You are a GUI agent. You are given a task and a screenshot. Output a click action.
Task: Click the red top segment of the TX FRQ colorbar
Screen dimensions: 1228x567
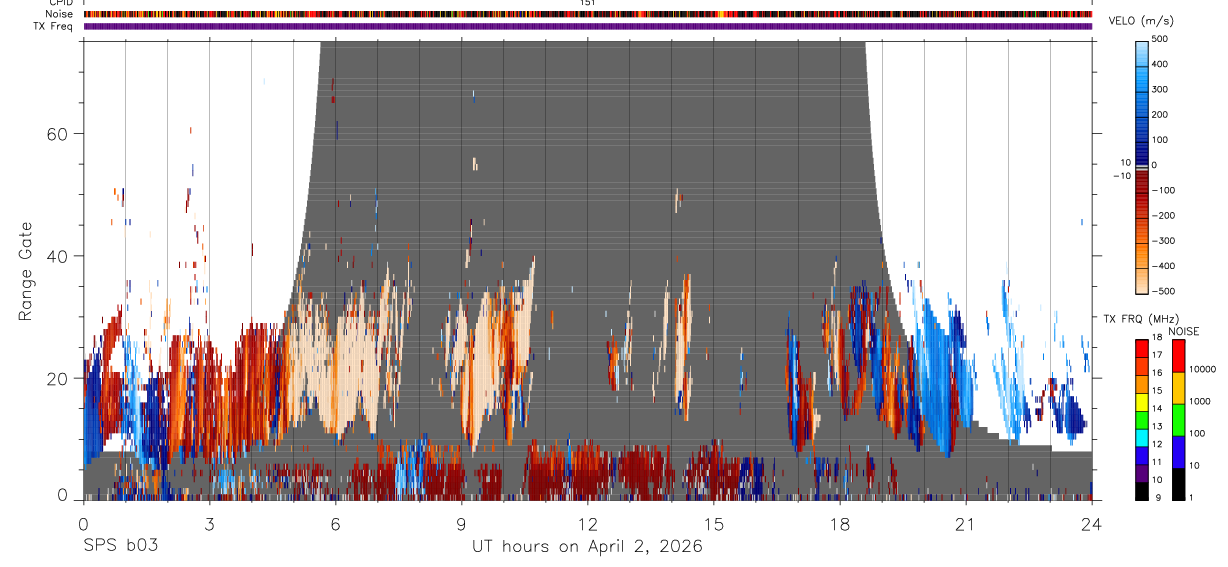tap(1143, 348)
